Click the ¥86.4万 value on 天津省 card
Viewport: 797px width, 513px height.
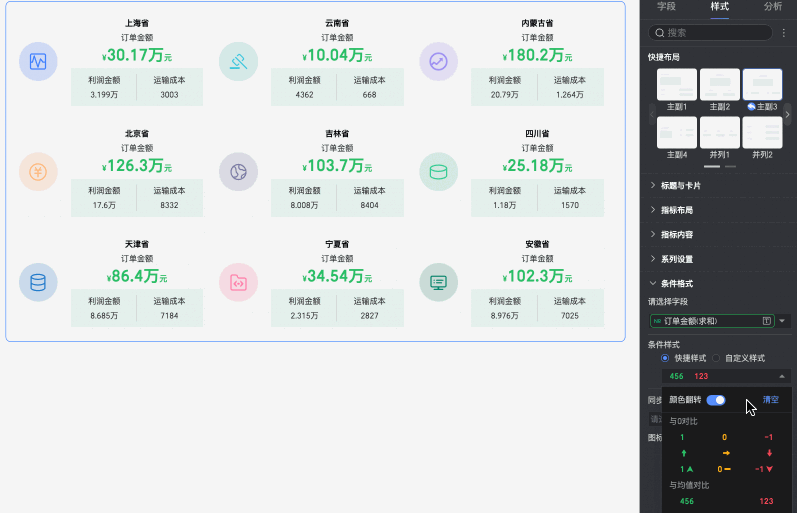[137, 276]
